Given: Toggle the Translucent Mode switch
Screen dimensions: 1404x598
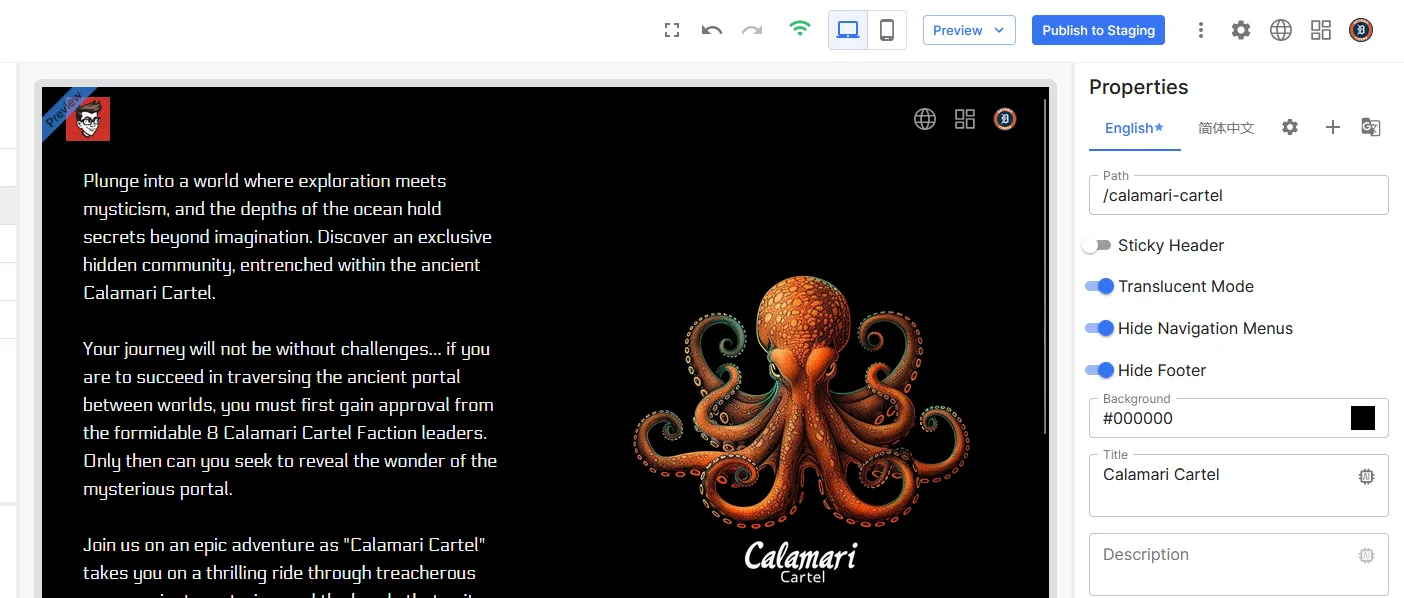Looking at the screenshot, I should pos(1099,286).
